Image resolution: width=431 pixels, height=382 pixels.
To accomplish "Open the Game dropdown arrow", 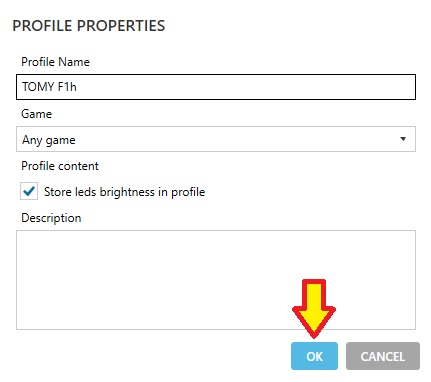I will click(403, 139).
